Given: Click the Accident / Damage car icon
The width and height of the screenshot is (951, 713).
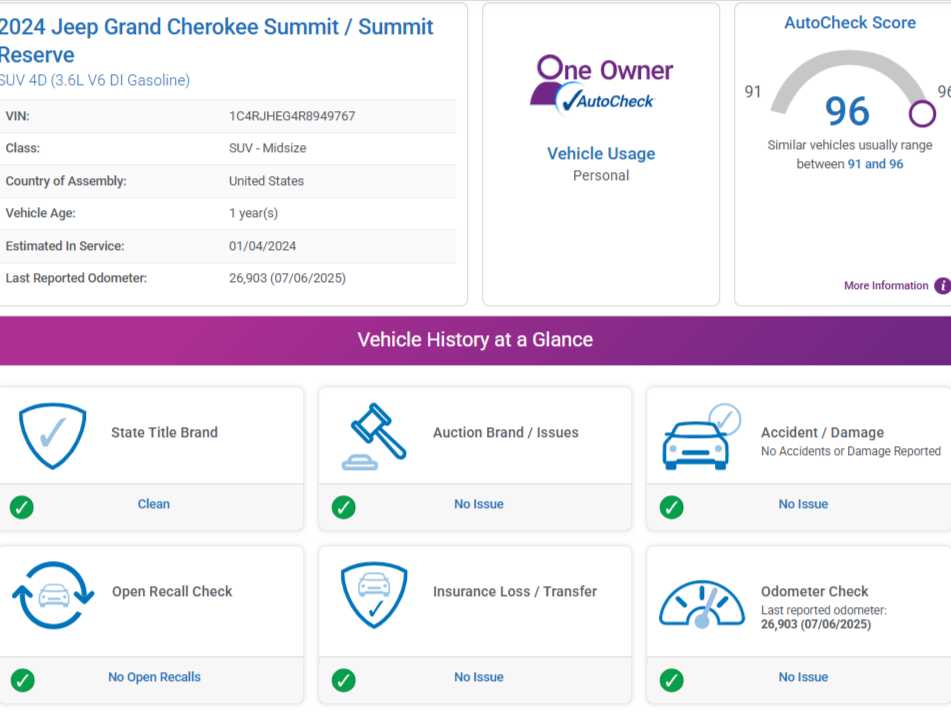Looking at the screenshot, I should [x=700, y=437].
